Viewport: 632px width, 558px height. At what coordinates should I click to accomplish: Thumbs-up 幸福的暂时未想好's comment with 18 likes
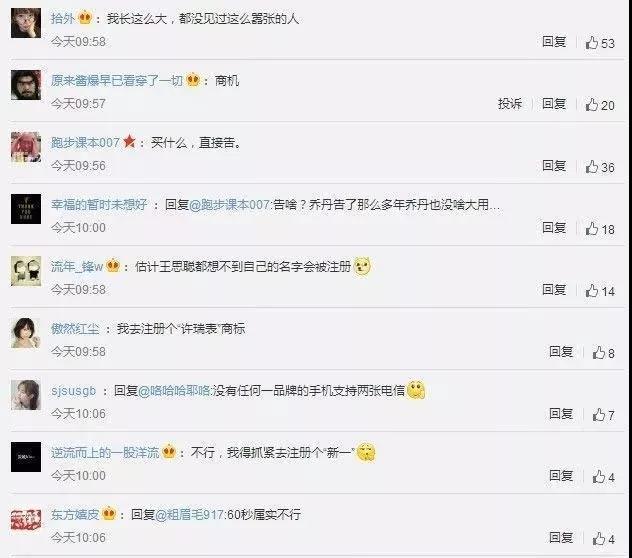click(600, 229)
